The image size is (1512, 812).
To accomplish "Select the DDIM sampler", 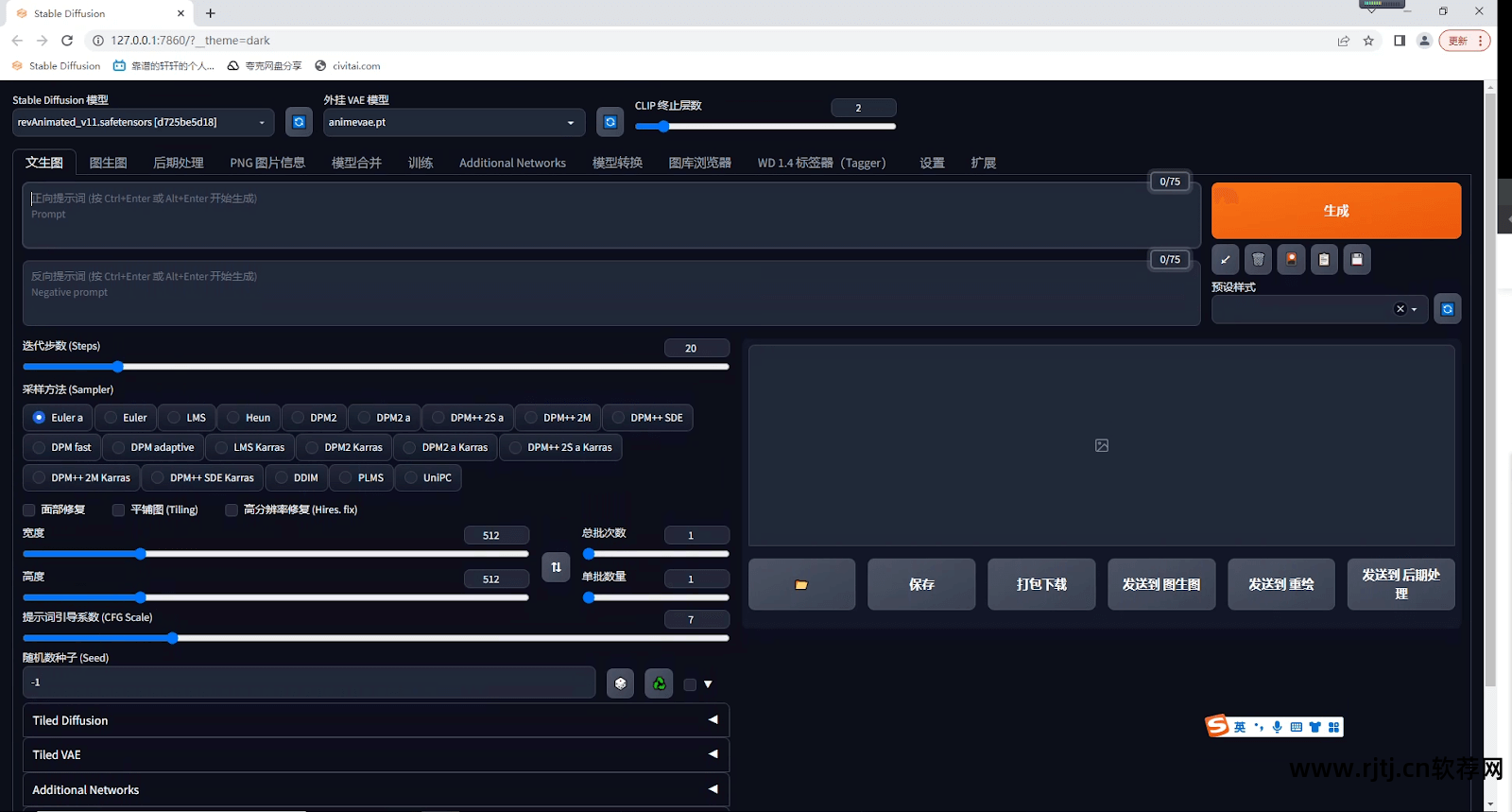I will click(x=297, y=478).
